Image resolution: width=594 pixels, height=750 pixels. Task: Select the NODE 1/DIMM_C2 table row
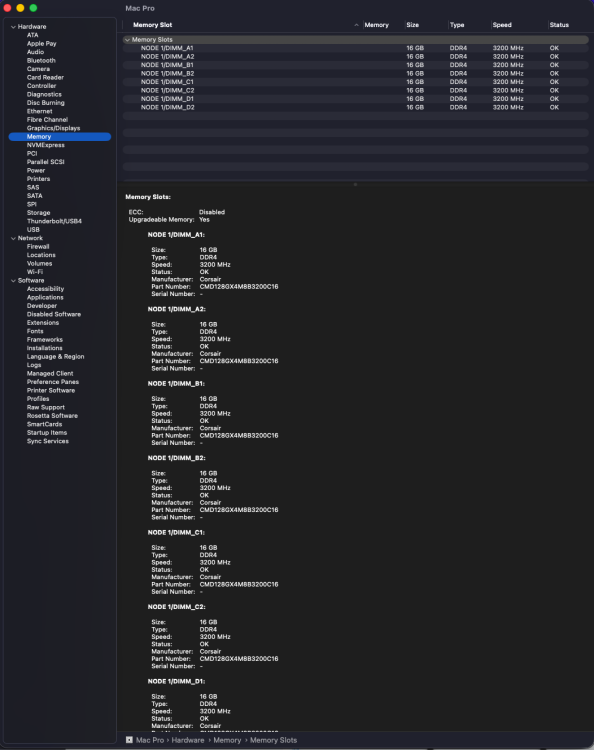click(x=356, y=90)
